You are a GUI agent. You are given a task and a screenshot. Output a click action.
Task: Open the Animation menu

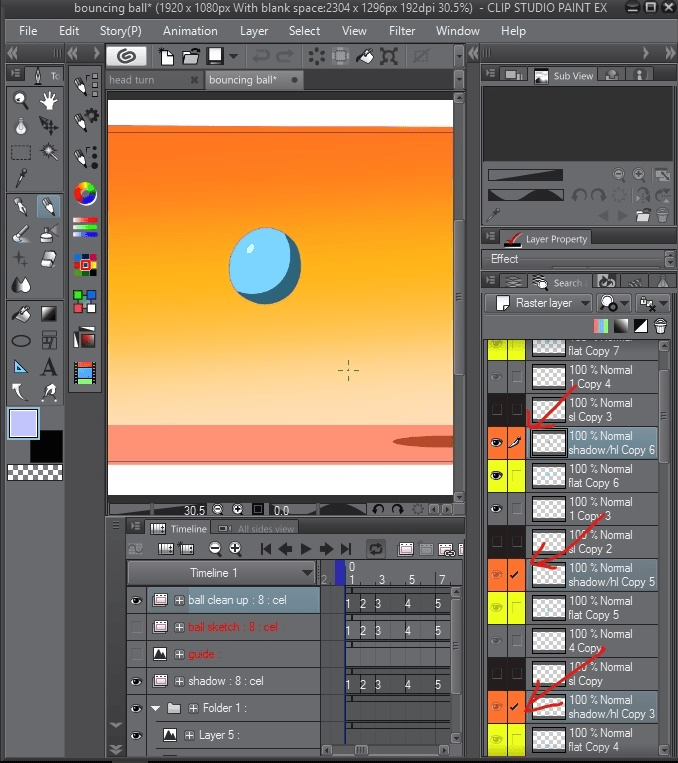pos(190,31)
